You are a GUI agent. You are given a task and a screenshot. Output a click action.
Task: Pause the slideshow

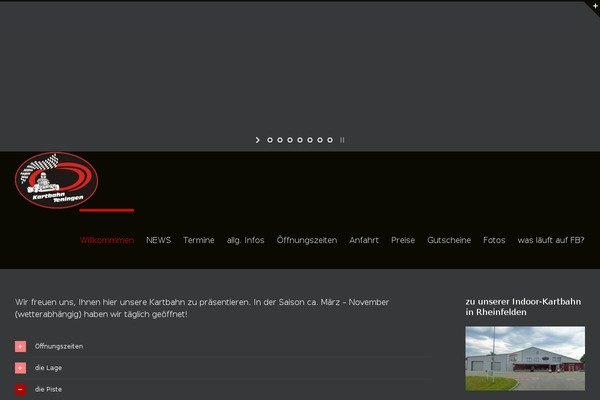[342, 140]
